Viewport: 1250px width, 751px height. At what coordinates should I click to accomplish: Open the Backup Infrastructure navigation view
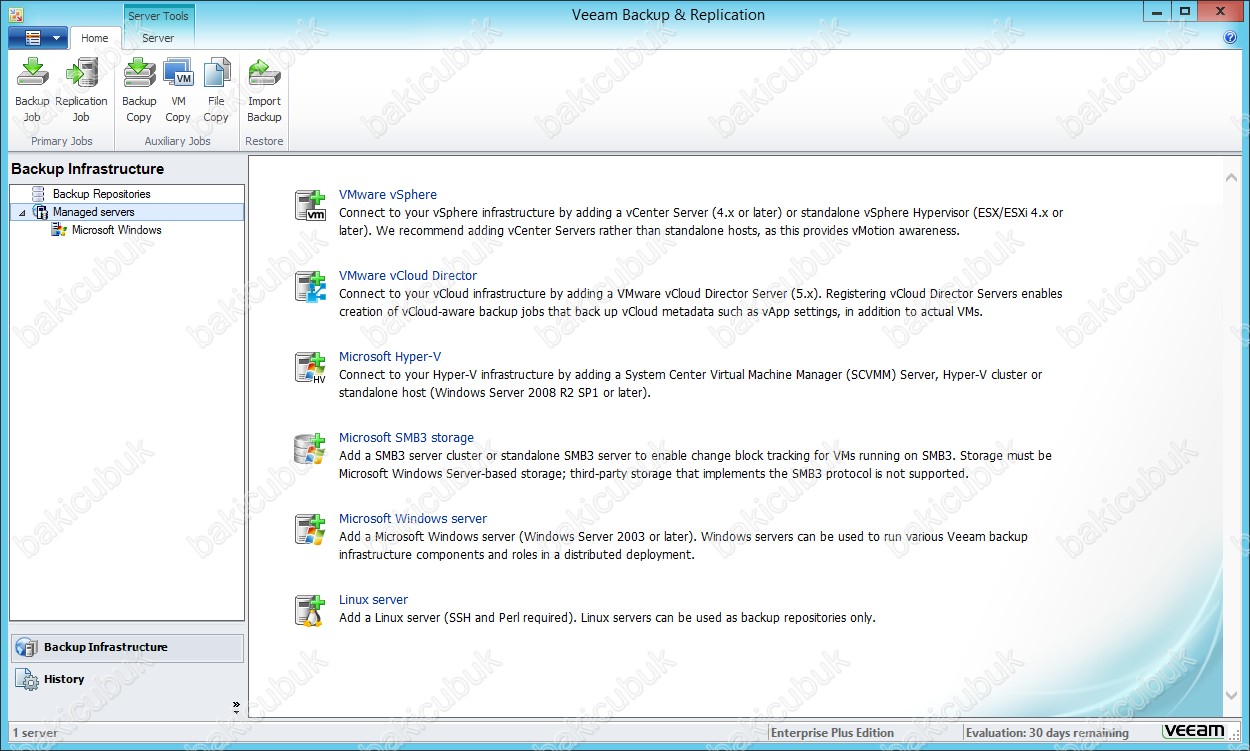[x=127, y=647]
